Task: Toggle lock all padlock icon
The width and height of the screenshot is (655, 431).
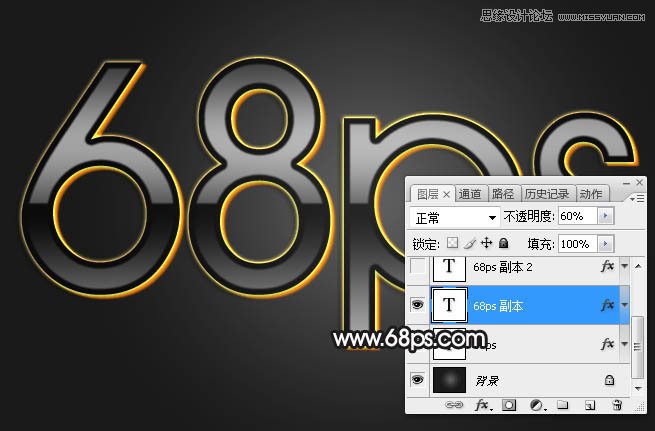Action: [503, 243]
